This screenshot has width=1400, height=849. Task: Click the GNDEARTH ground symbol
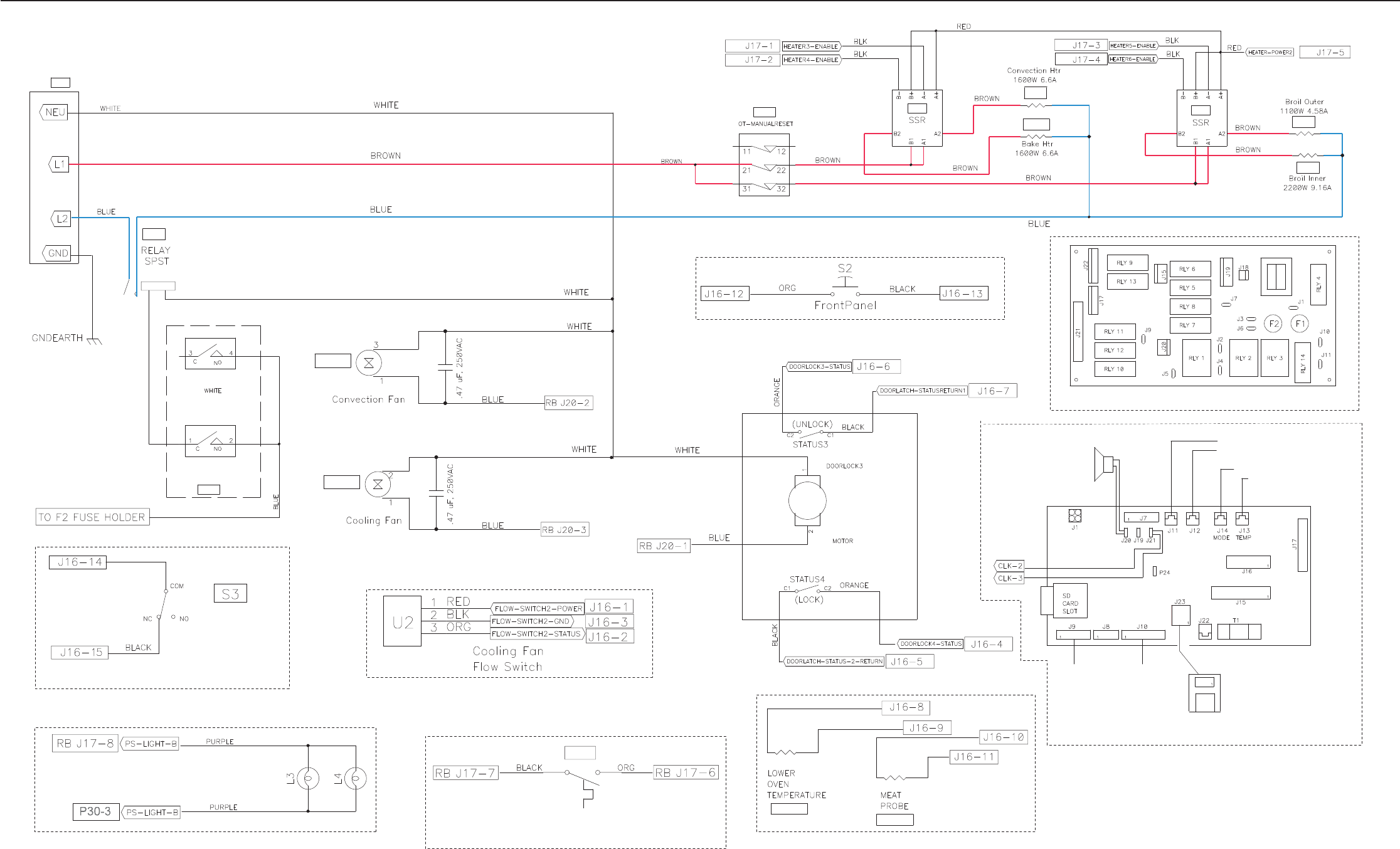(93, 340)
